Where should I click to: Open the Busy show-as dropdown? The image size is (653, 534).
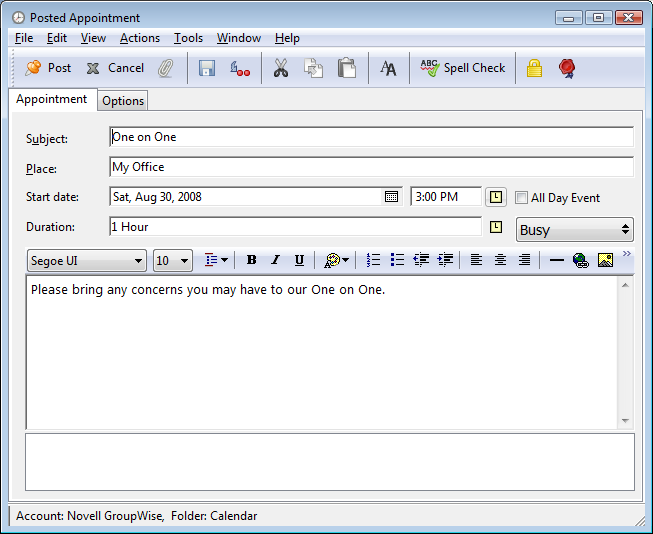point(575,230)
